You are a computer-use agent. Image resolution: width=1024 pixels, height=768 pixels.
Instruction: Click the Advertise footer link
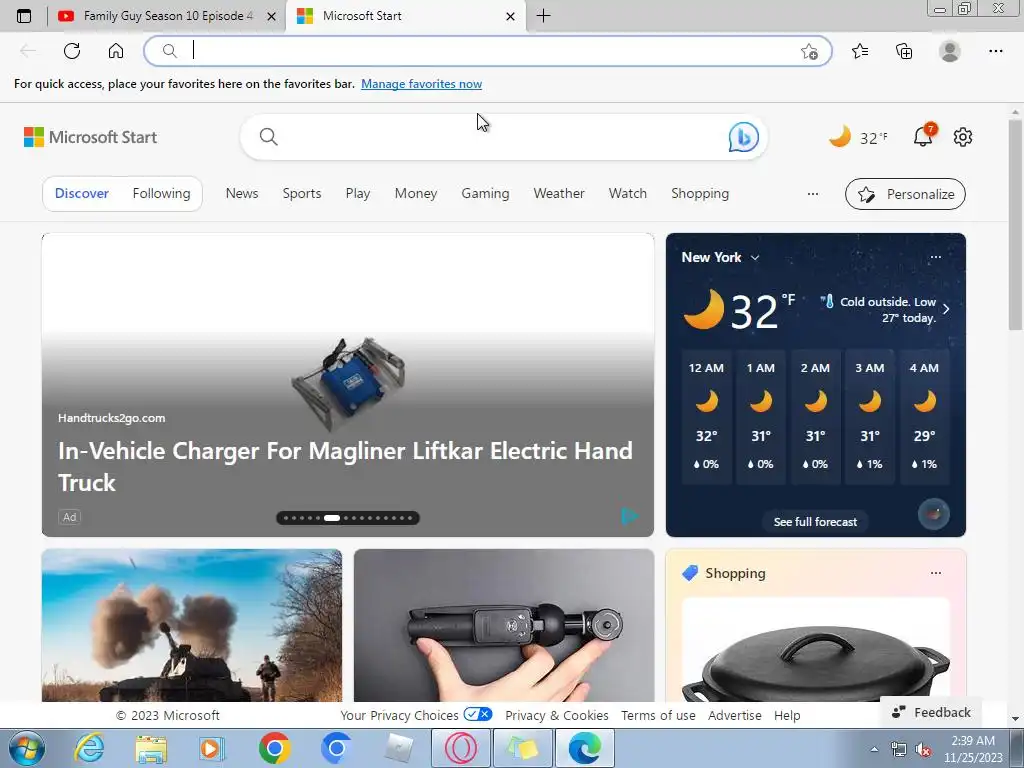(735, 715)
